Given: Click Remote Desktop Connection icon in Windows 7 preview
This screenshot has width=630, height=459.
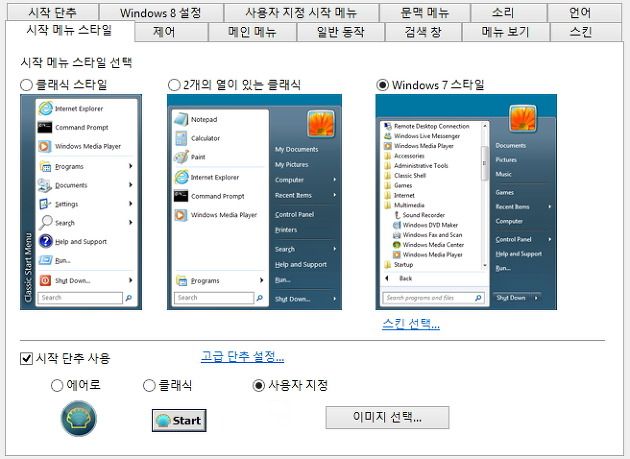Looking at the screenshot, I should 388,126.
